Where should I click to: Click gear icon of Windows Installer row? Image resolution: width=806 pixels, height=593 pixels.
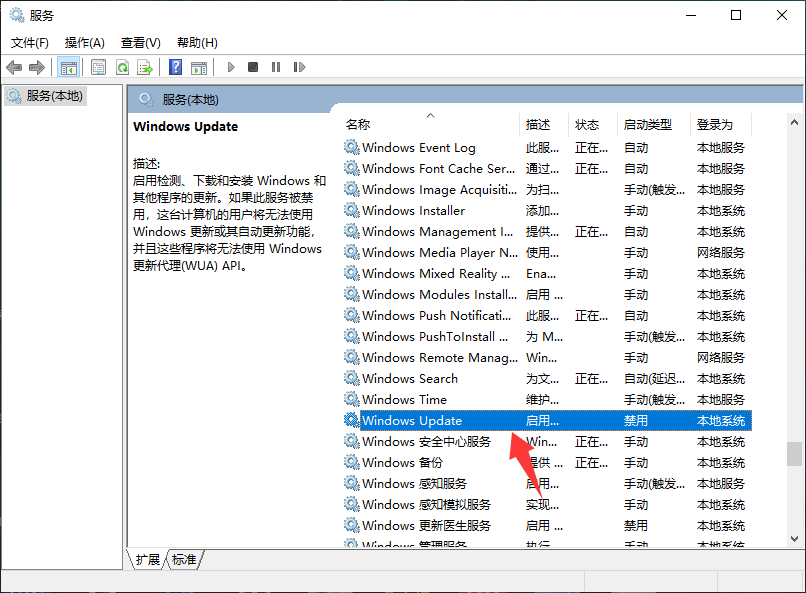(x=352, y=210)
